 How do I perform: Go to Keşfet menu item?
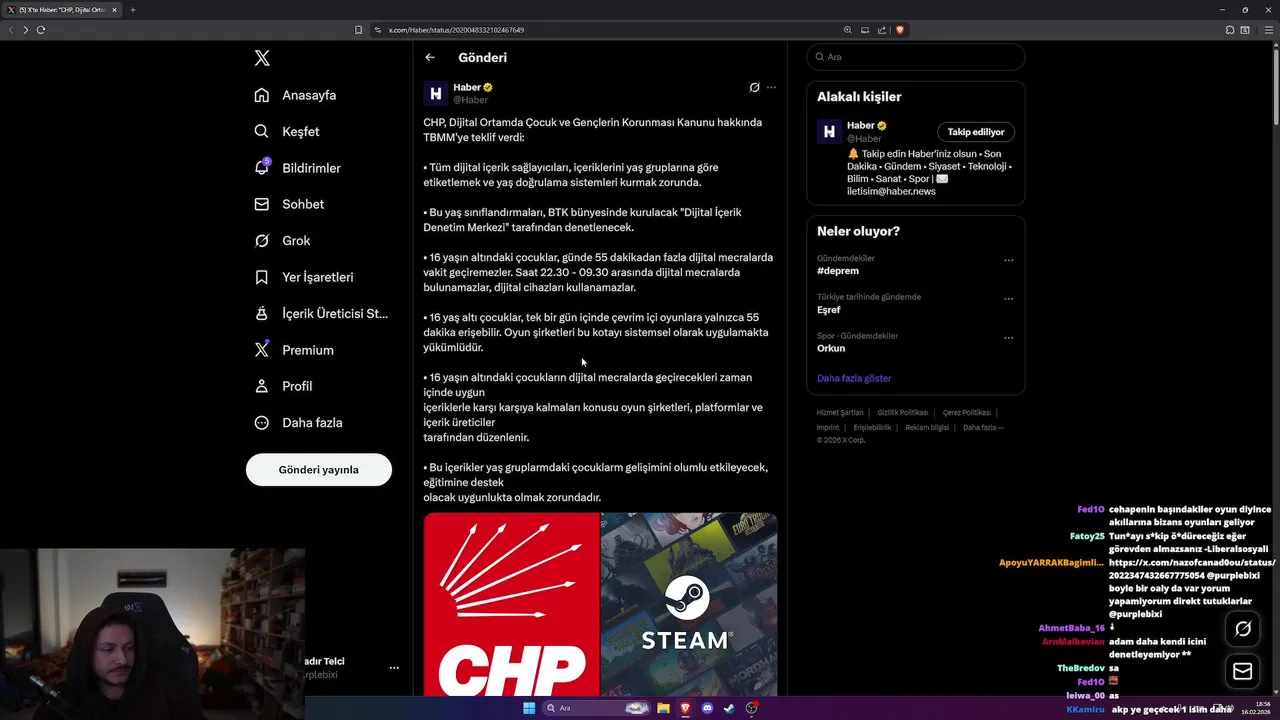(301, 131)
